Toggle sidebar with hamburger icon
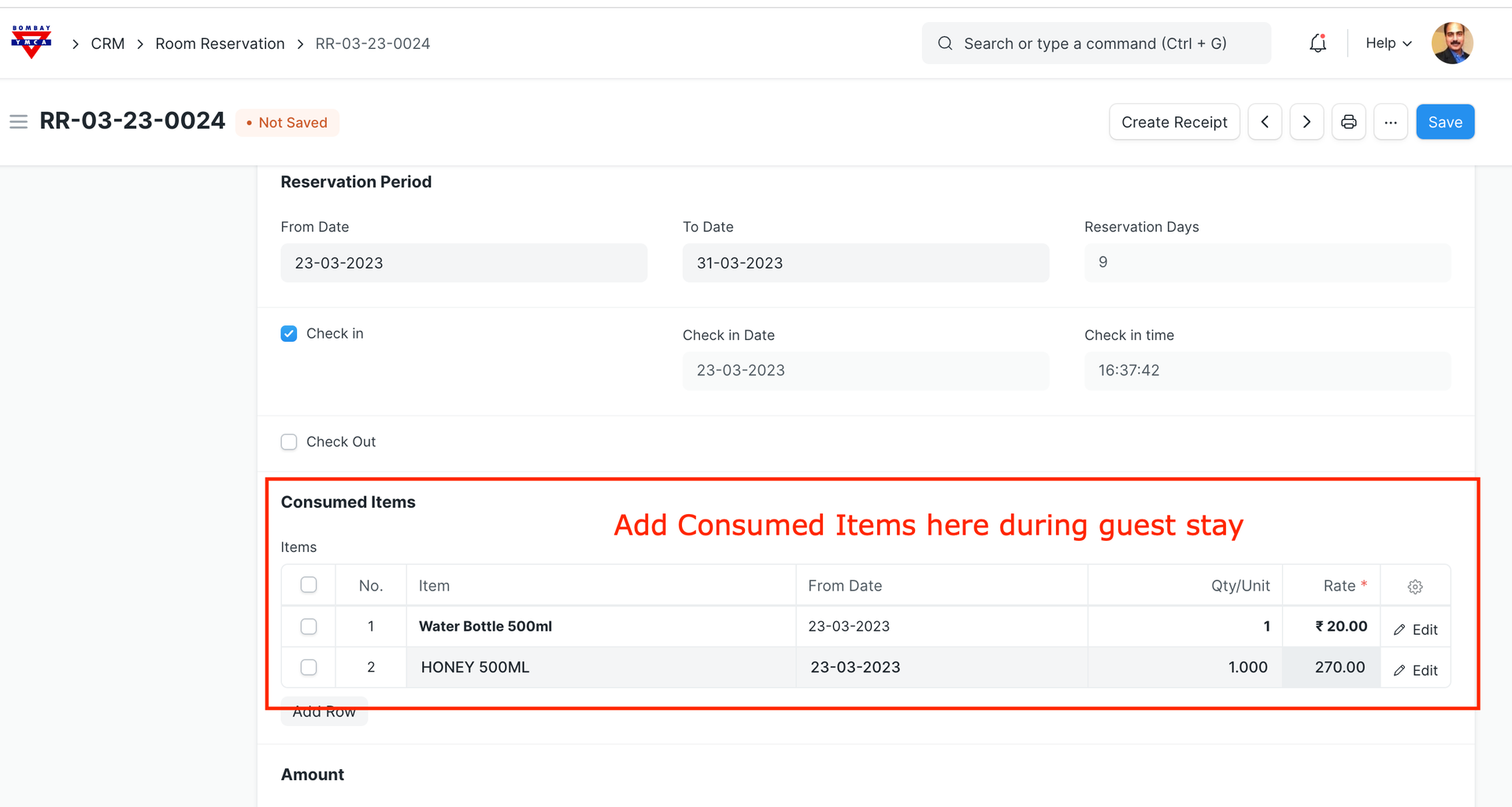This screenshot has width=1512, height=807. pos(18,122)
